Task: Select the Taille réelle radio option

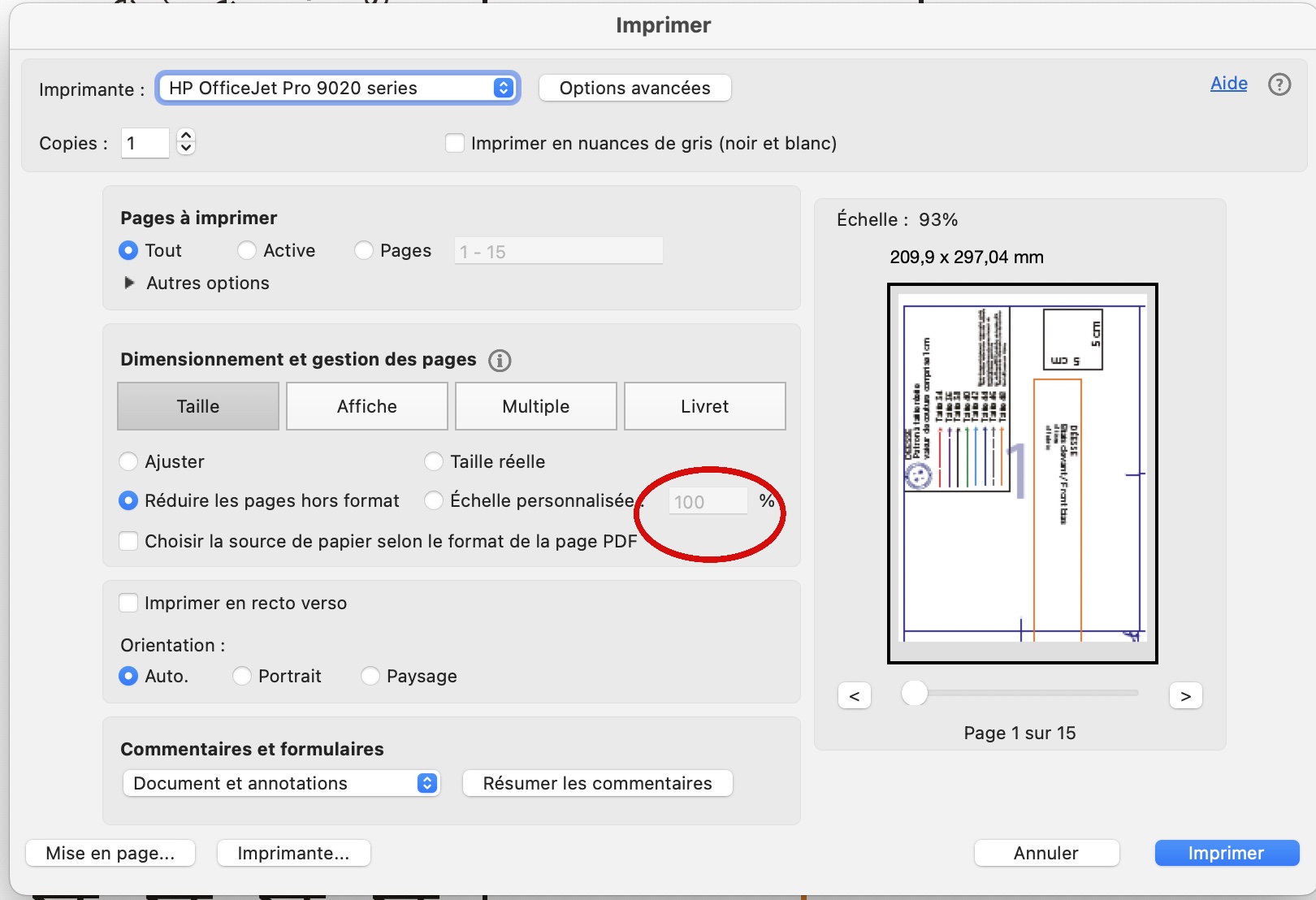Action: pos(434,462)
